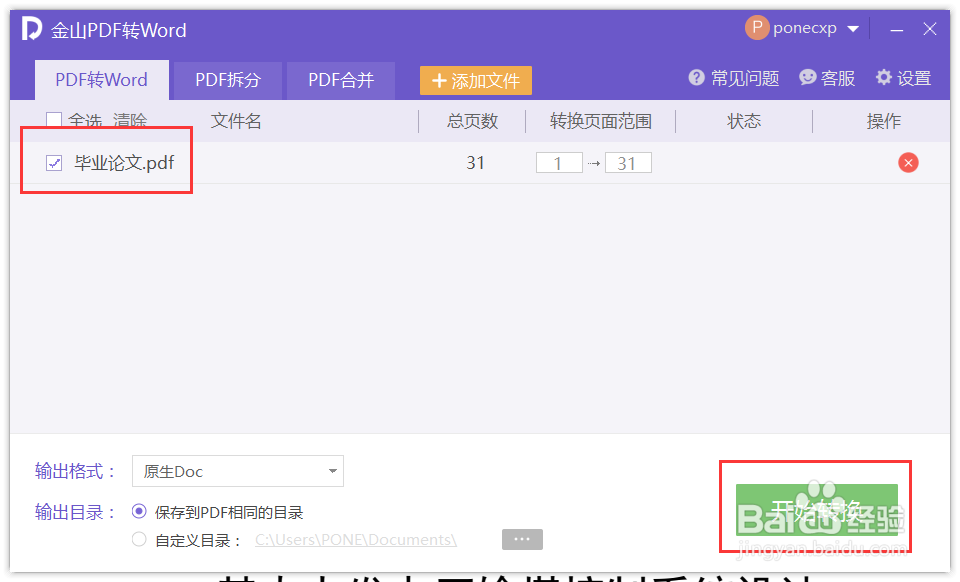Open 设置 settings
Viewport: 960px width, 582px height.
click(904, 78)
